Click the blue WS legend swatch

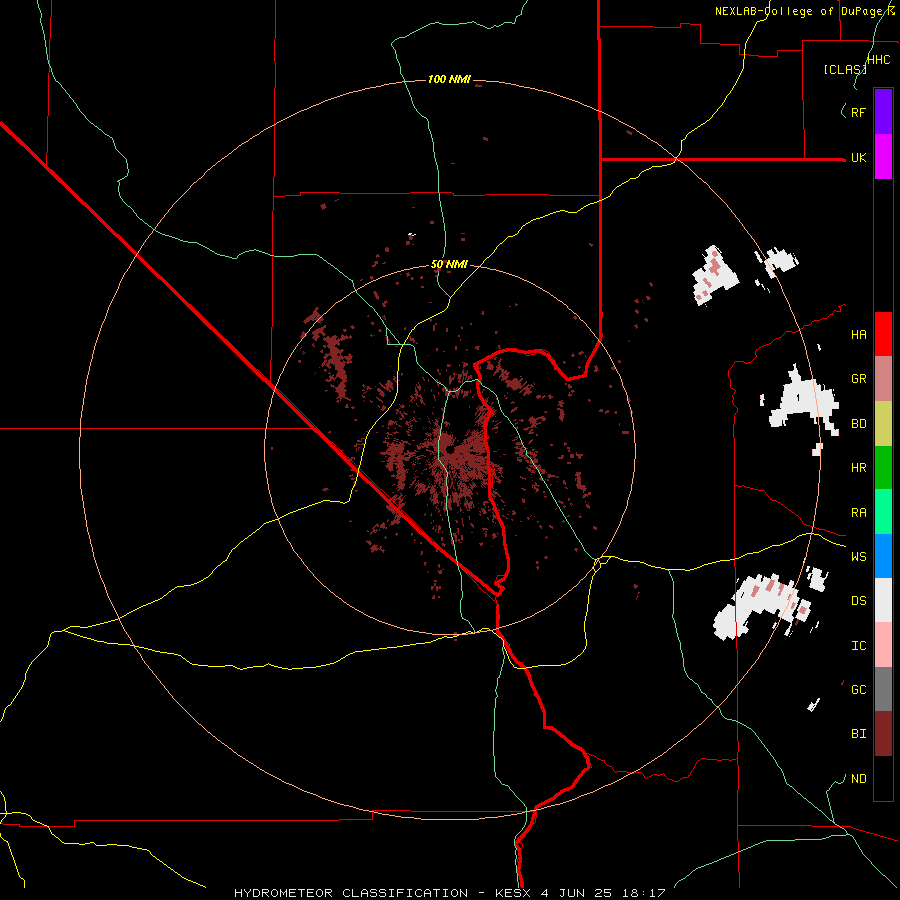pyautogui.click(x=883, y=556)
